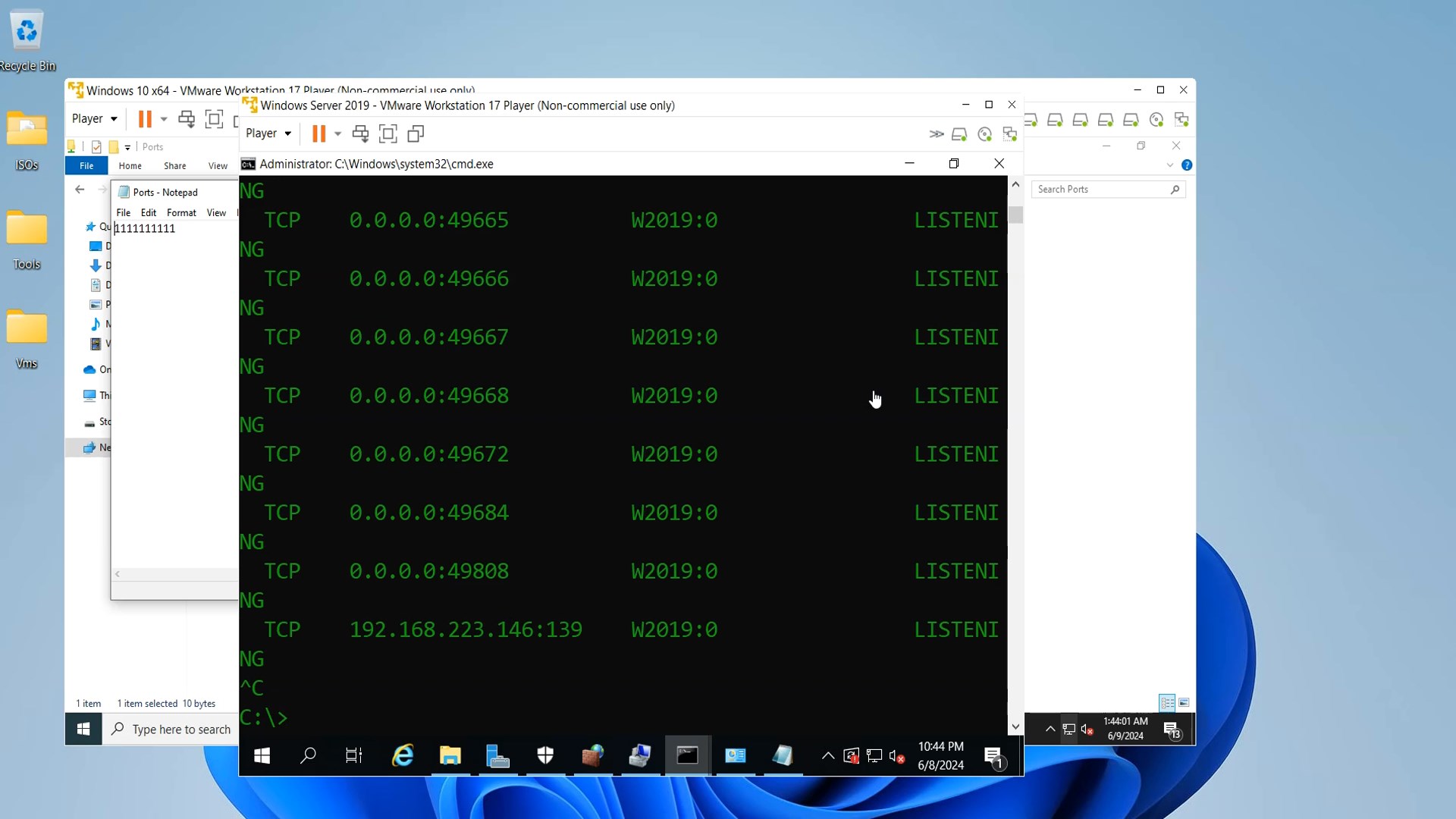Click the Server 2019 Start button
Viewport: 1456px width, 819px height.
click(x=262, y=755)
